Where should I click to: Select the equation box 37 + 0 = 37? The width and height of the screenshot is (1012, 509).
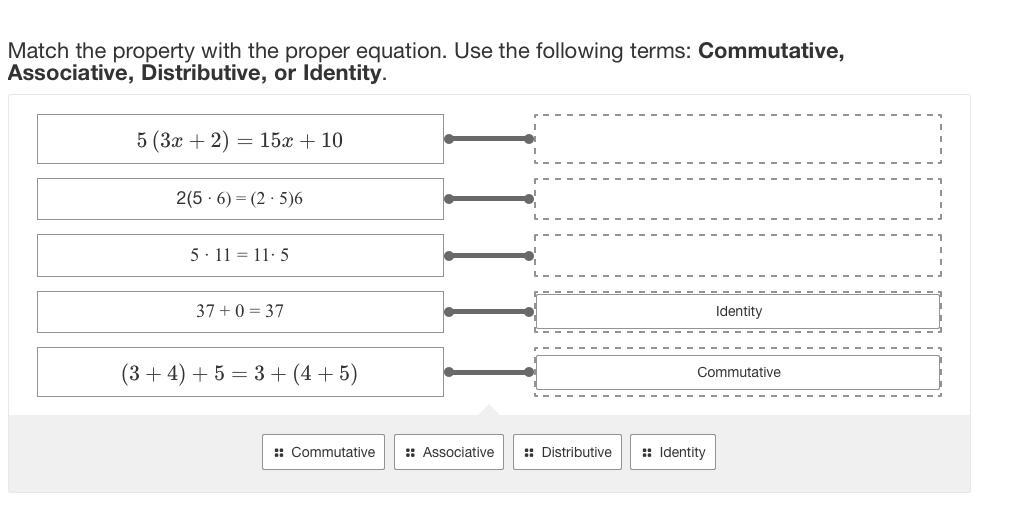tap(240, 311)
